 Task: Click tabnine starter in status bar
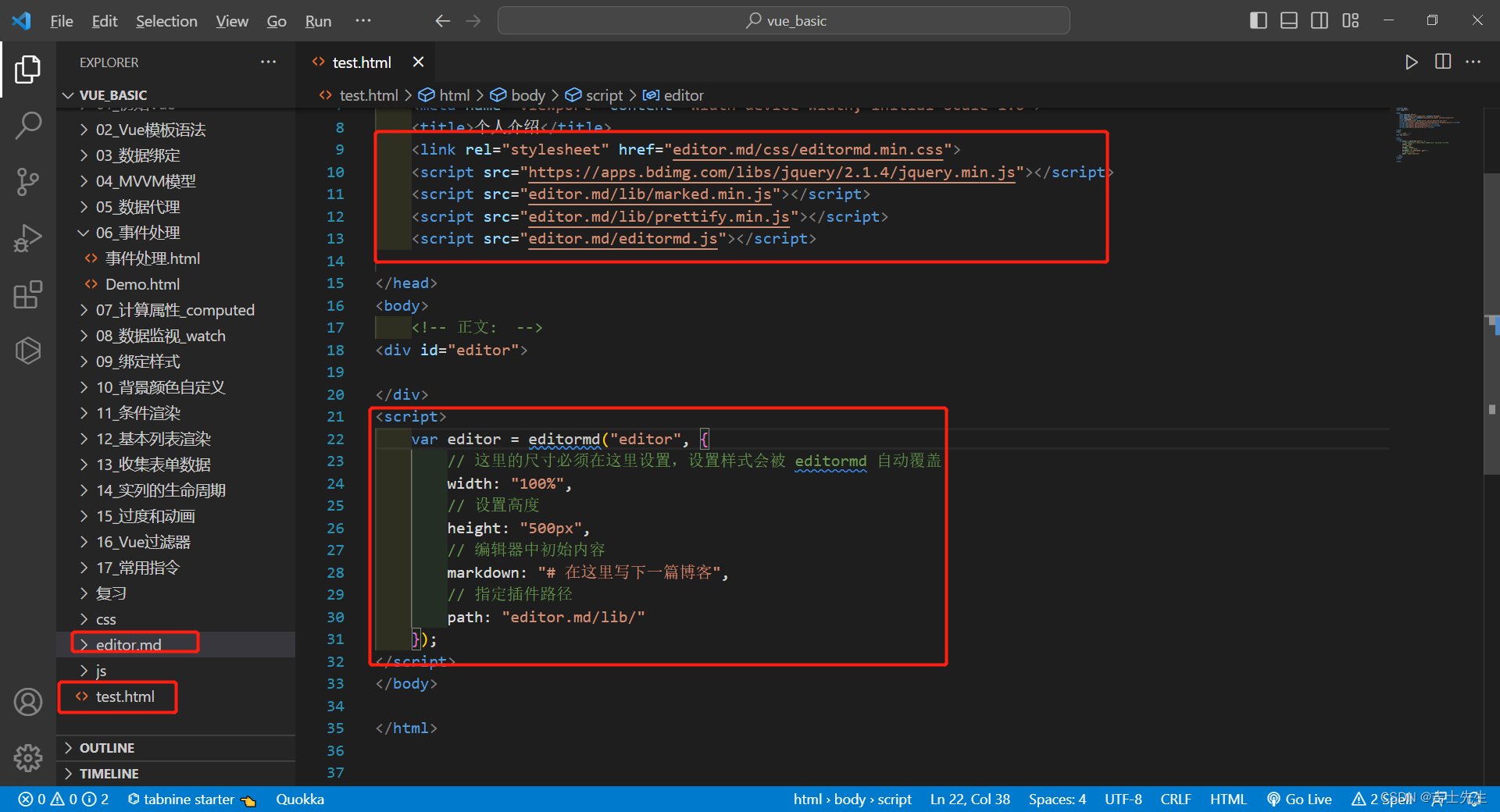(x=191, y=799)
